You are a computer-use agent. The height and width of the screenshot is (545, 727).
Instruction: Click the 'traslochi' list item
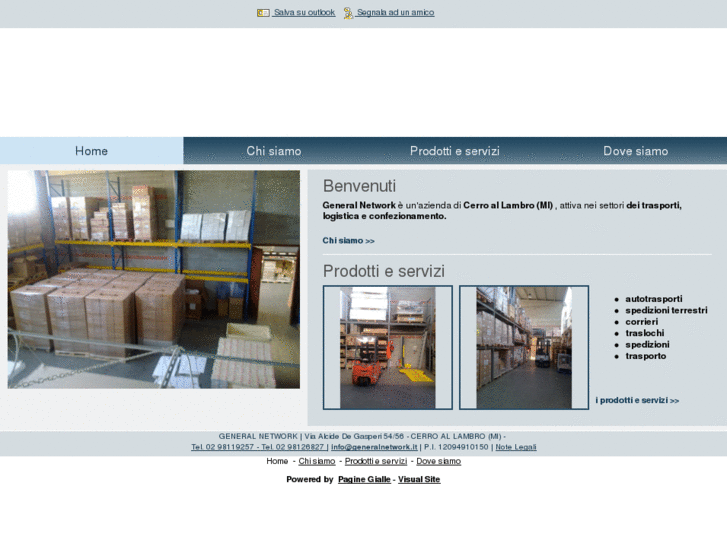point(645,333)
